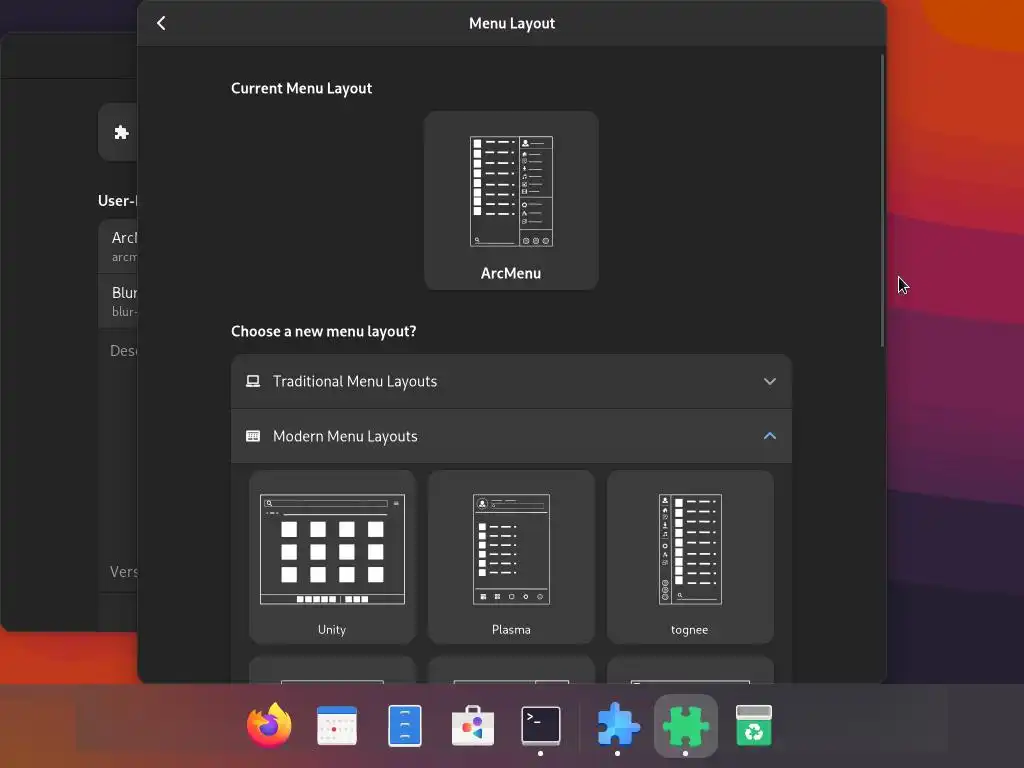Open the Calendar app in dock
Viewport: 1024px width, 768px height.
337,725
